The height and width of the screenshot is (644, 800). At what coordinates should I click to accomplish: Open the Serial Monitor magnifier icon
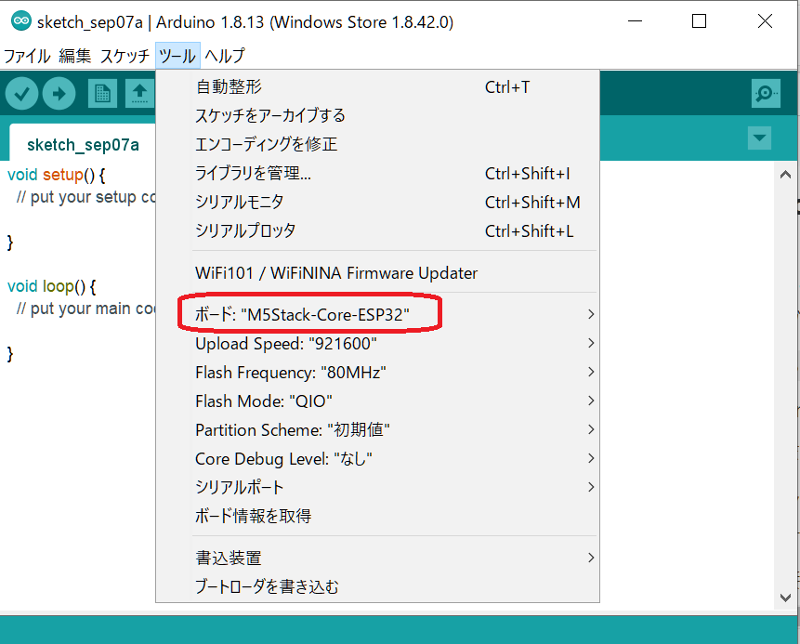[x=766, y=93]
